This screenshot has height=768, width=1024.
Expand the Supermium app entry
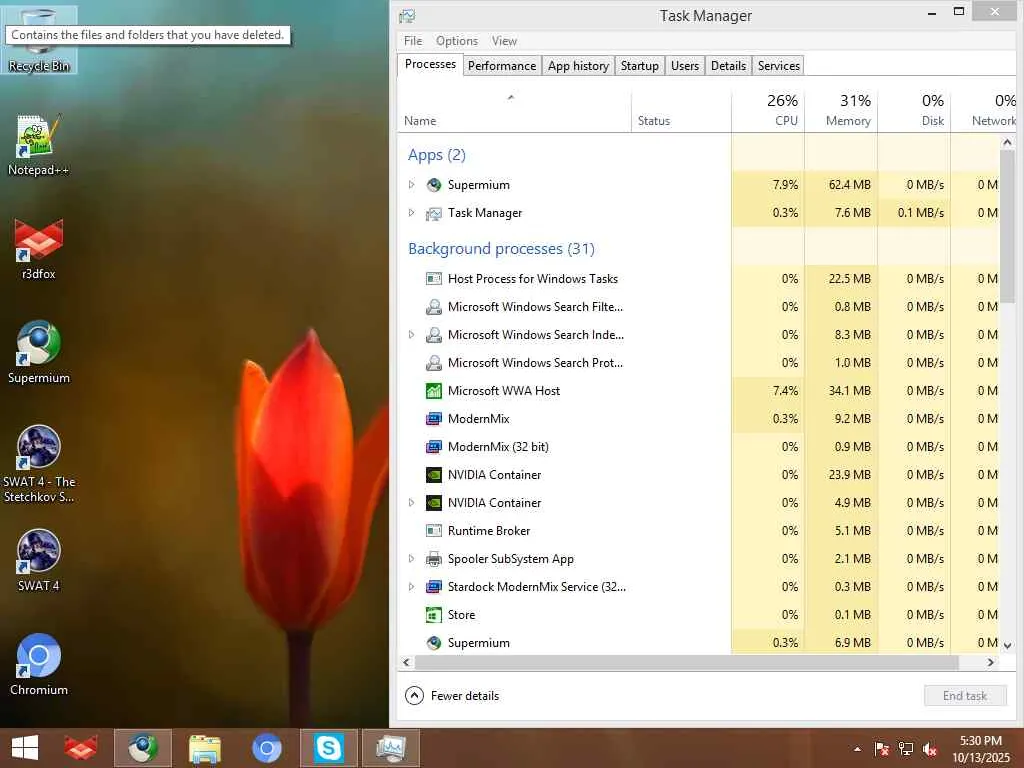click(411, 185)
